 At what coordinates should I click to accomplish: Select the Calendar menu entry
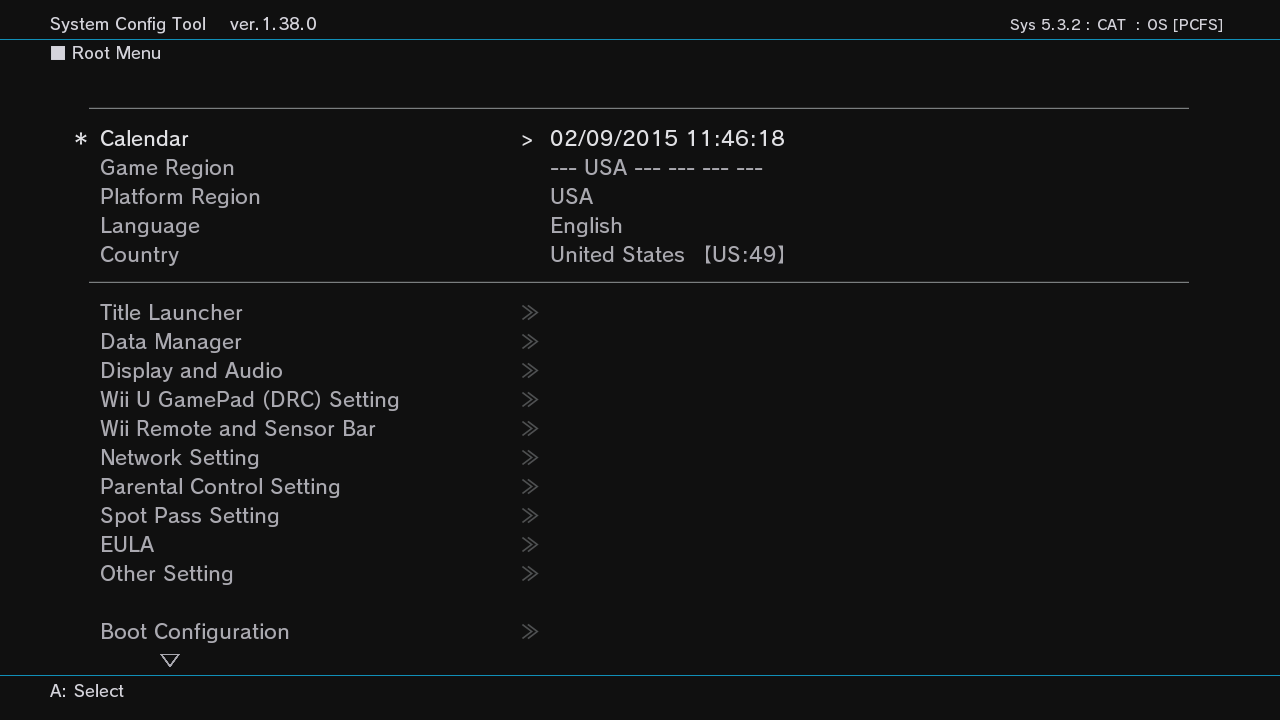[144, 139]
